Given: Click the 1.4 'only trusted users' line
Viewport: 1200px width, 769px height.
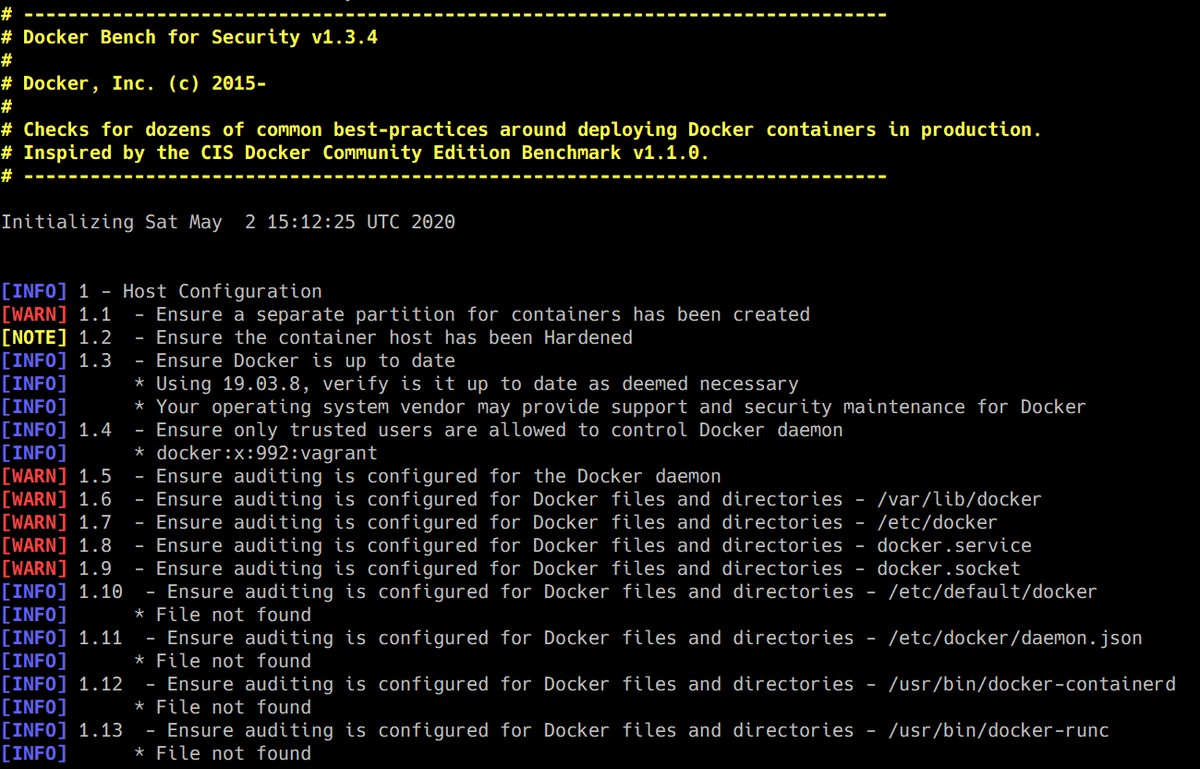Looking at the screenshot, I should 422,430.
